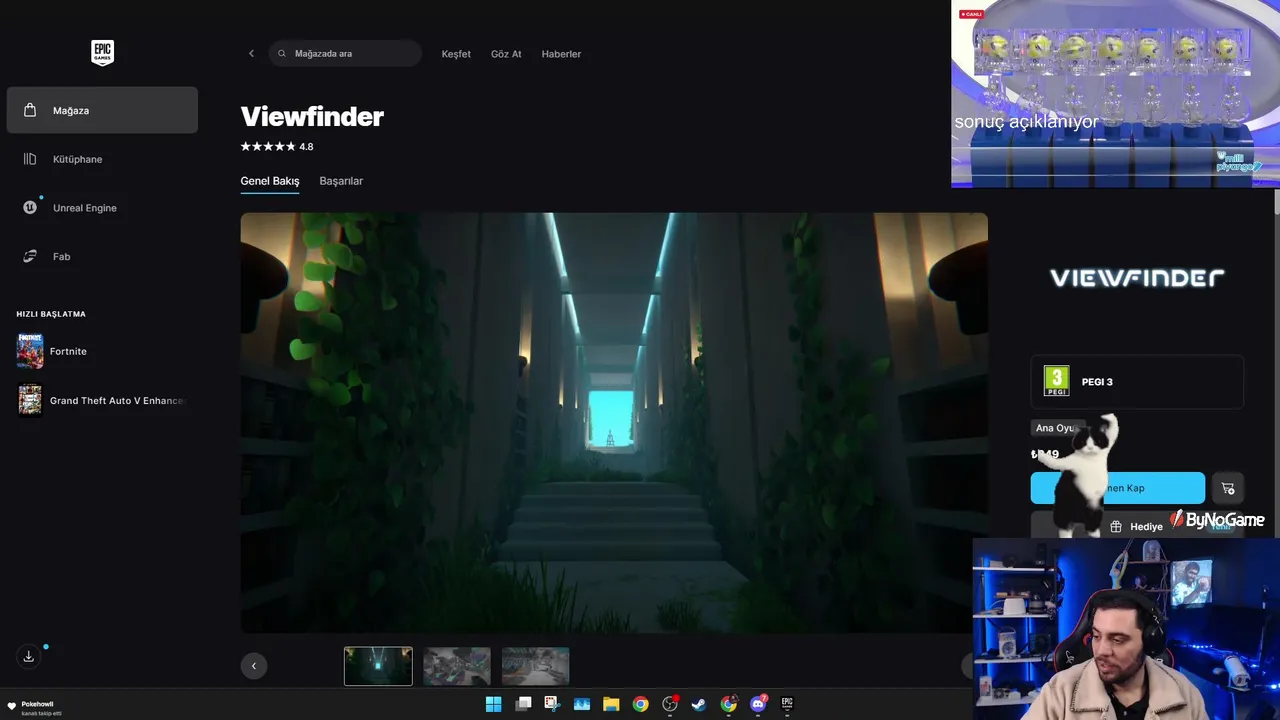Quick launch Grand Theft Auto V Enhanced
This screenshot has height=720, width=1280.
102,400
